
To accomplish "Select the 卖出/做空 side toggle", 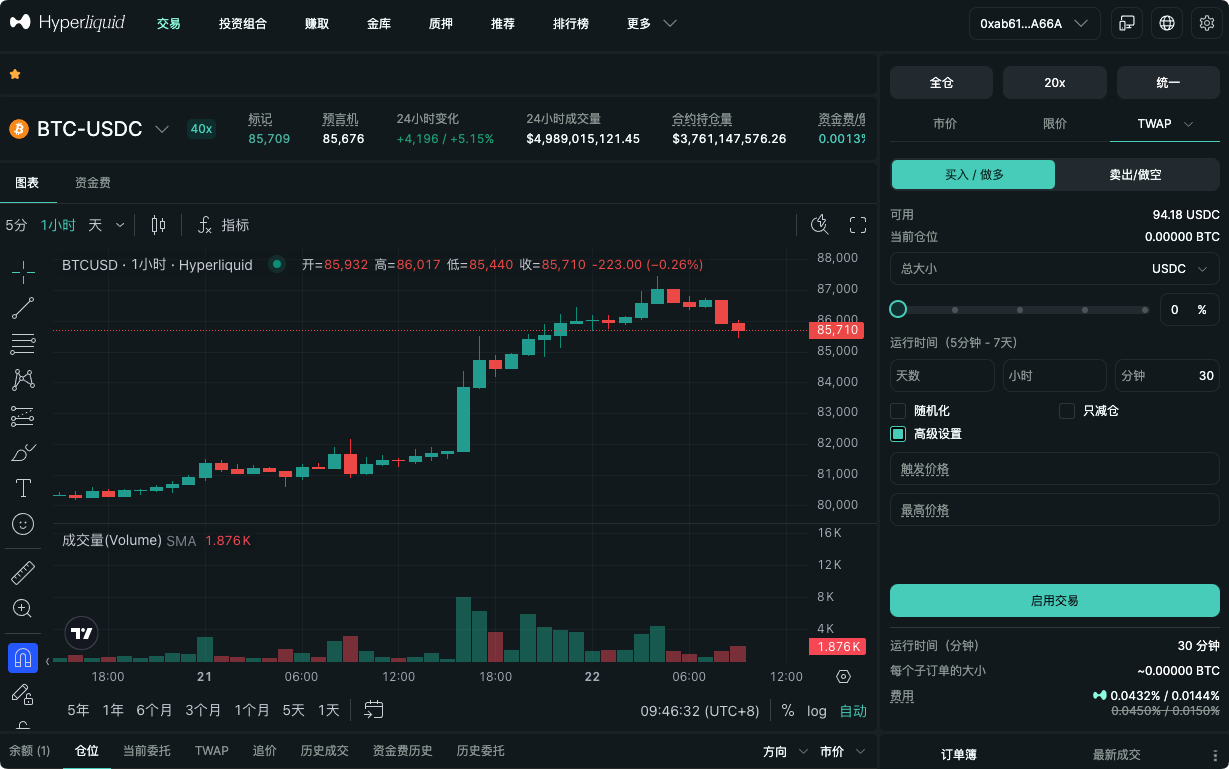I will pyautogui.click(x=1136, y=174).
